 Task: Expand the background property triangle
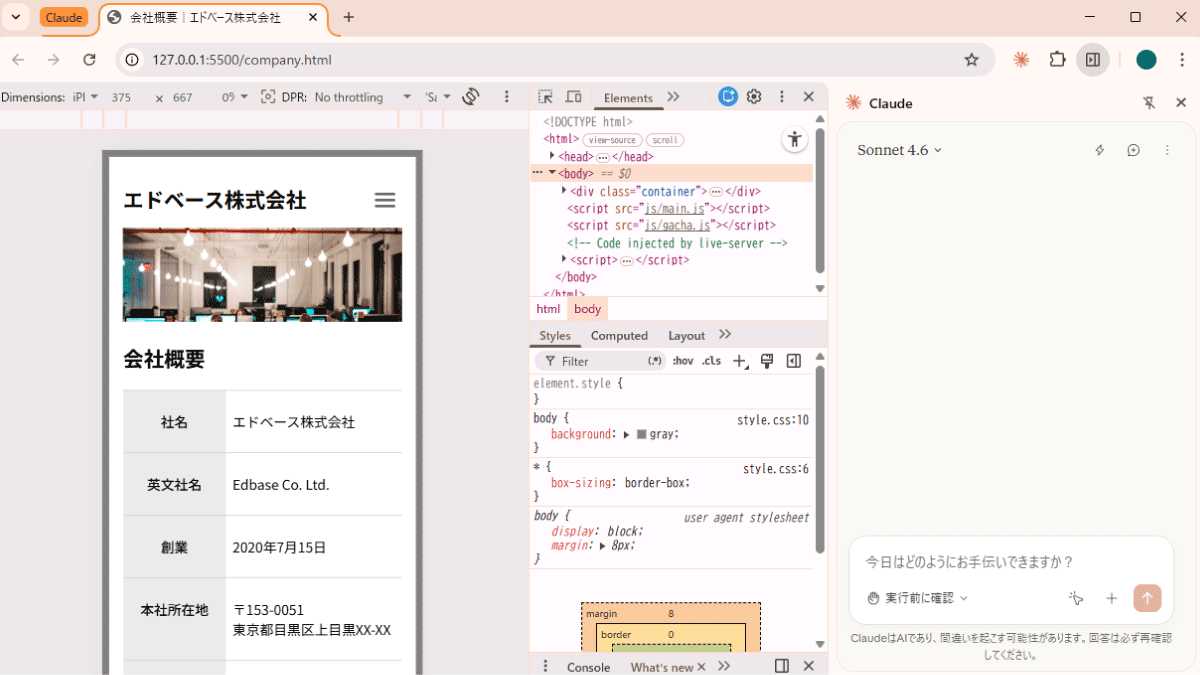[x=627, y=434]
